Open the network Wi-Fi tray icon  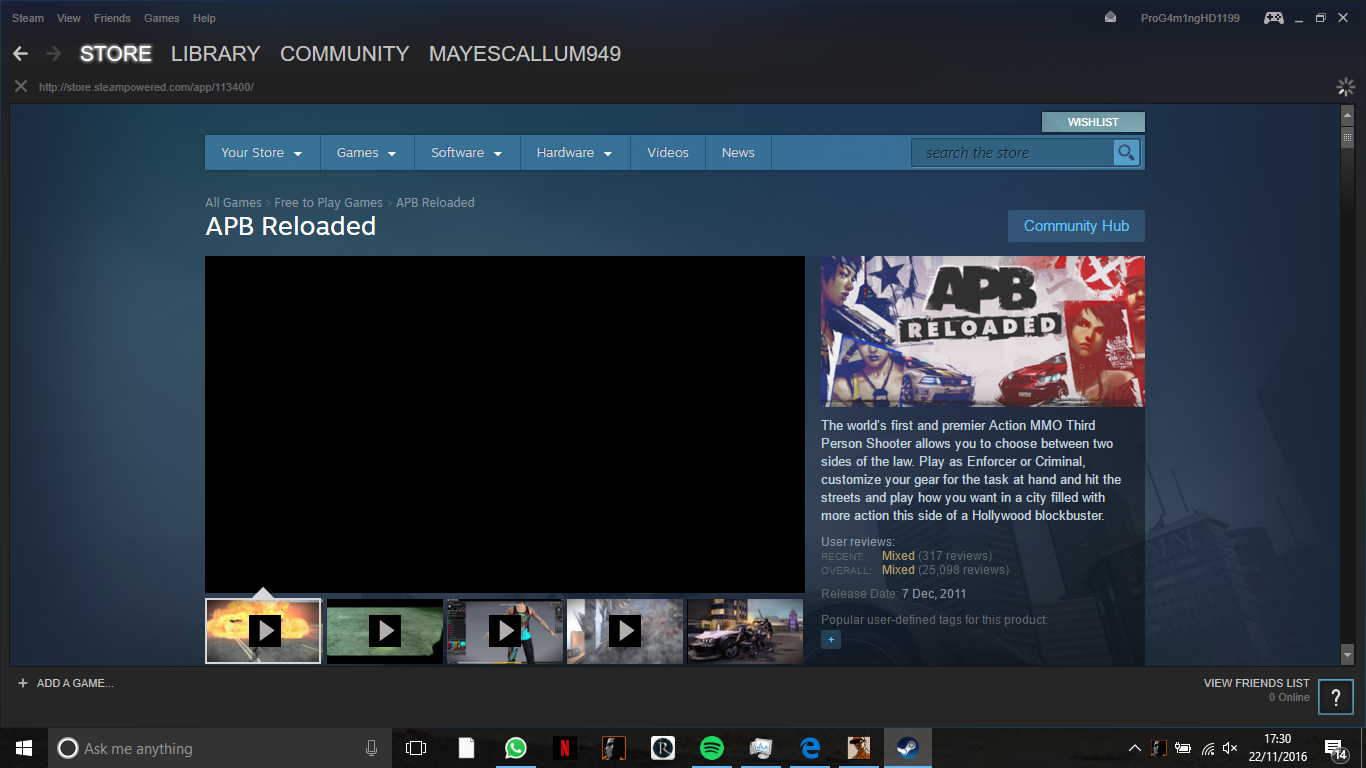click(x=1208, y=748)
